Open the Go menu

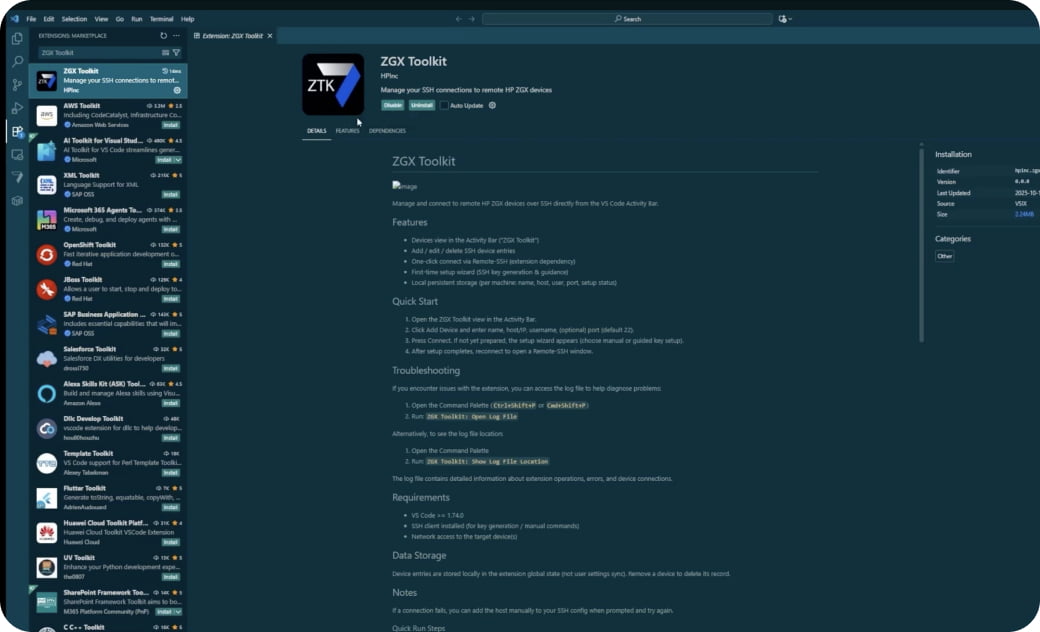click(120, 19)
